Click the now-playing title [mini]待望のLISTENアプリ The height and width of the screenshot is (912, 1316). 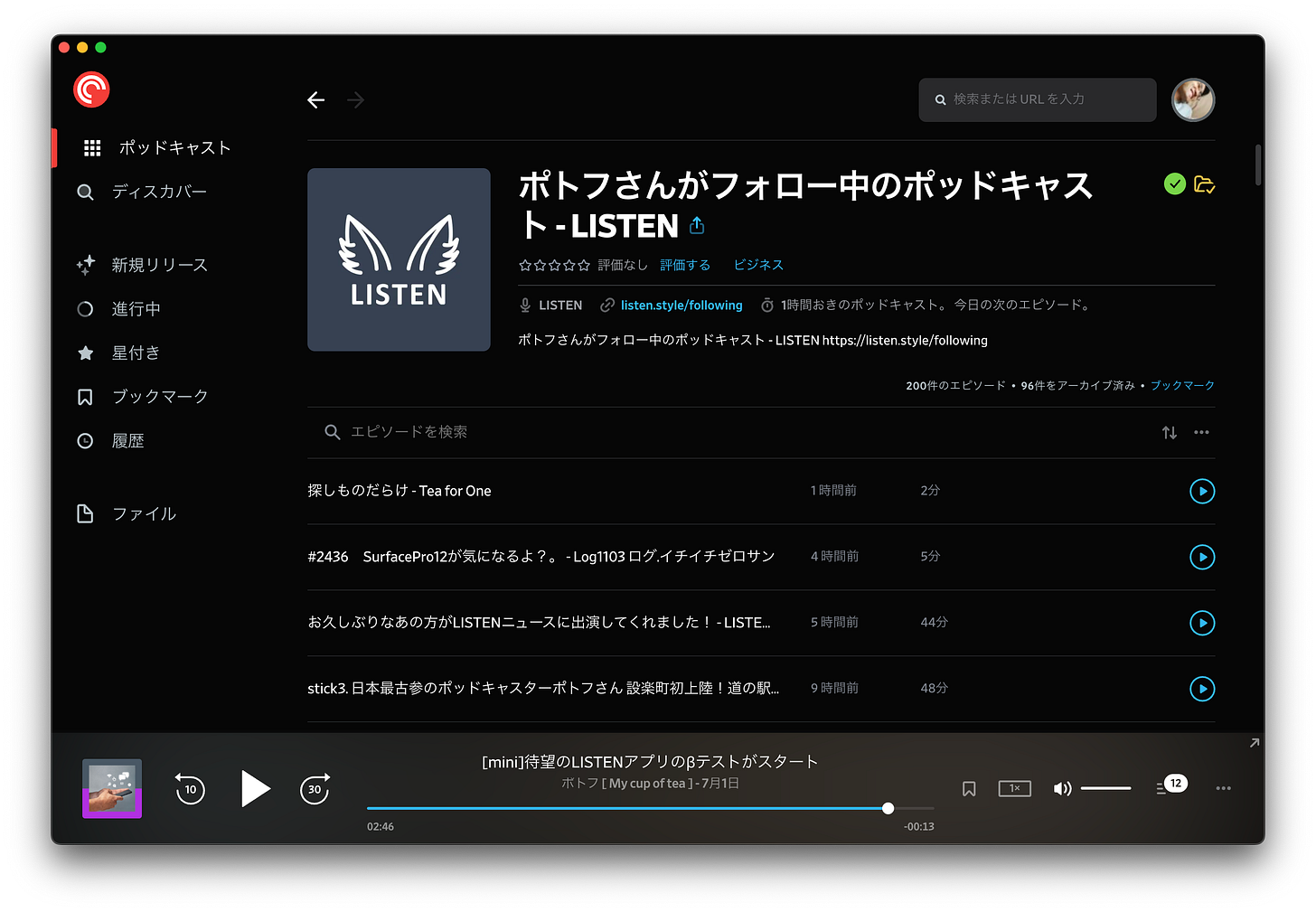(x=650, y=762)
